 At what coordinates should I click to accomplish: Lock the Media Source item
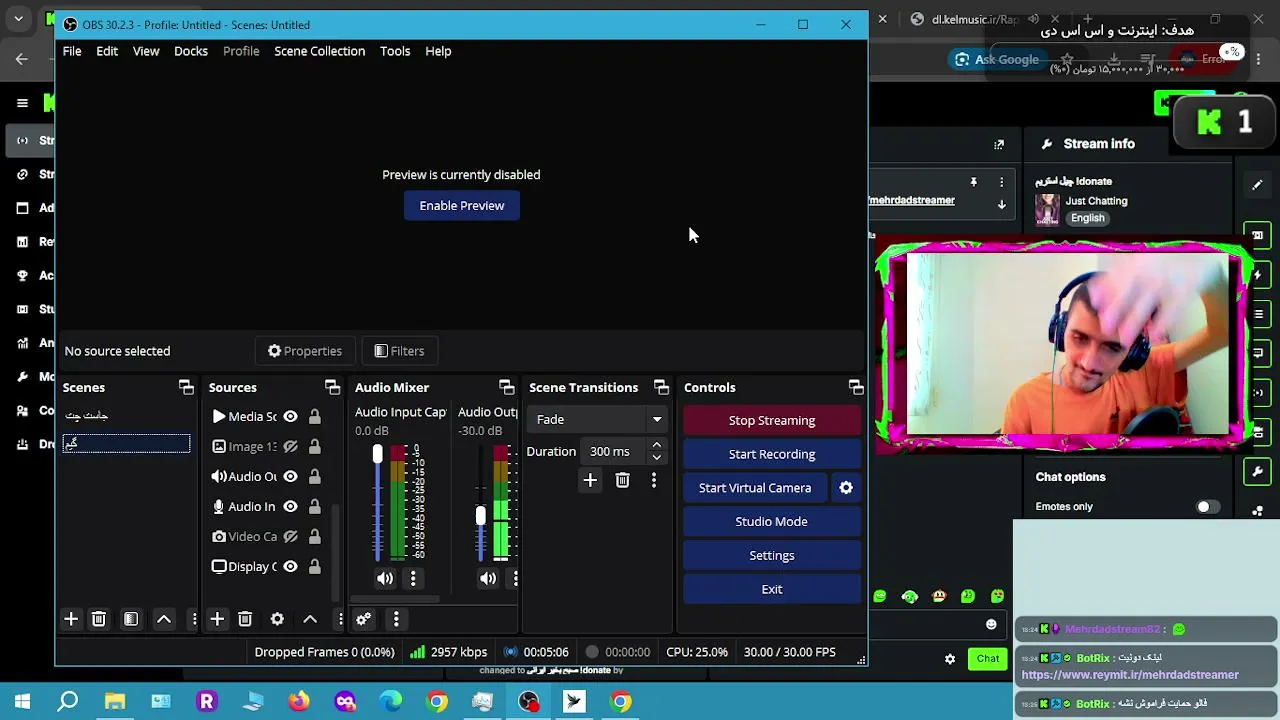click(x=315, y=417)
